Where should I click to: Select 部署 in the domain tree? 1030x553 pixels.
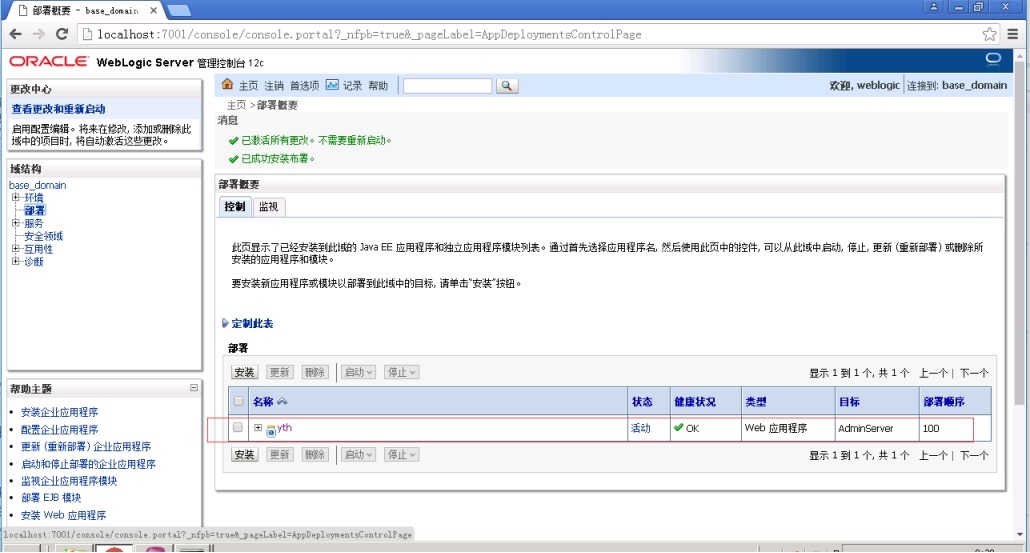pyautogui.click(x=35, y=210)
